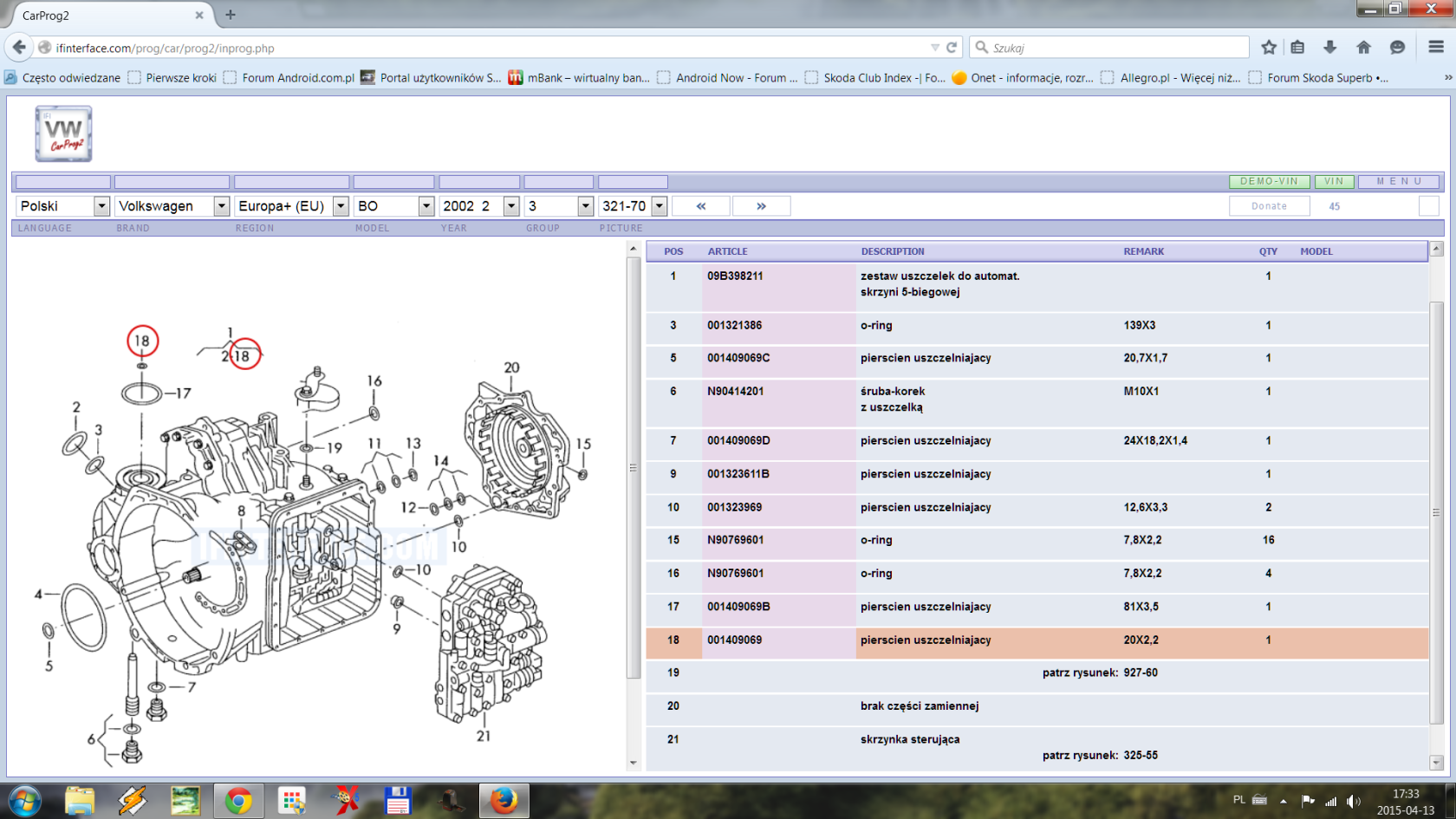Image resolution: width=1456 pixels, height=819 pixels.
Task: Switch to Firefox in the taskbar
Action: coord(504,801)
